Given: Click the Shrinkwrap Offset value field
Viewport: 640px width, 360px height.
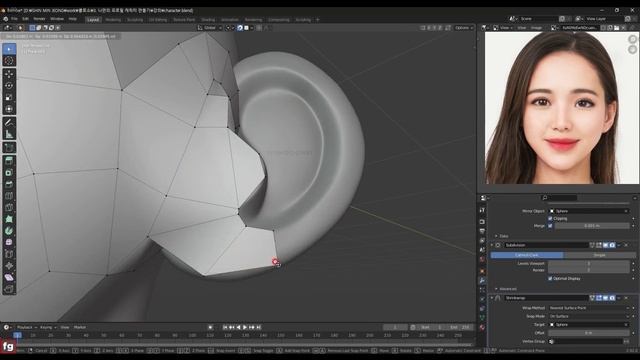Looking at the screenshot, I should 589,333.
